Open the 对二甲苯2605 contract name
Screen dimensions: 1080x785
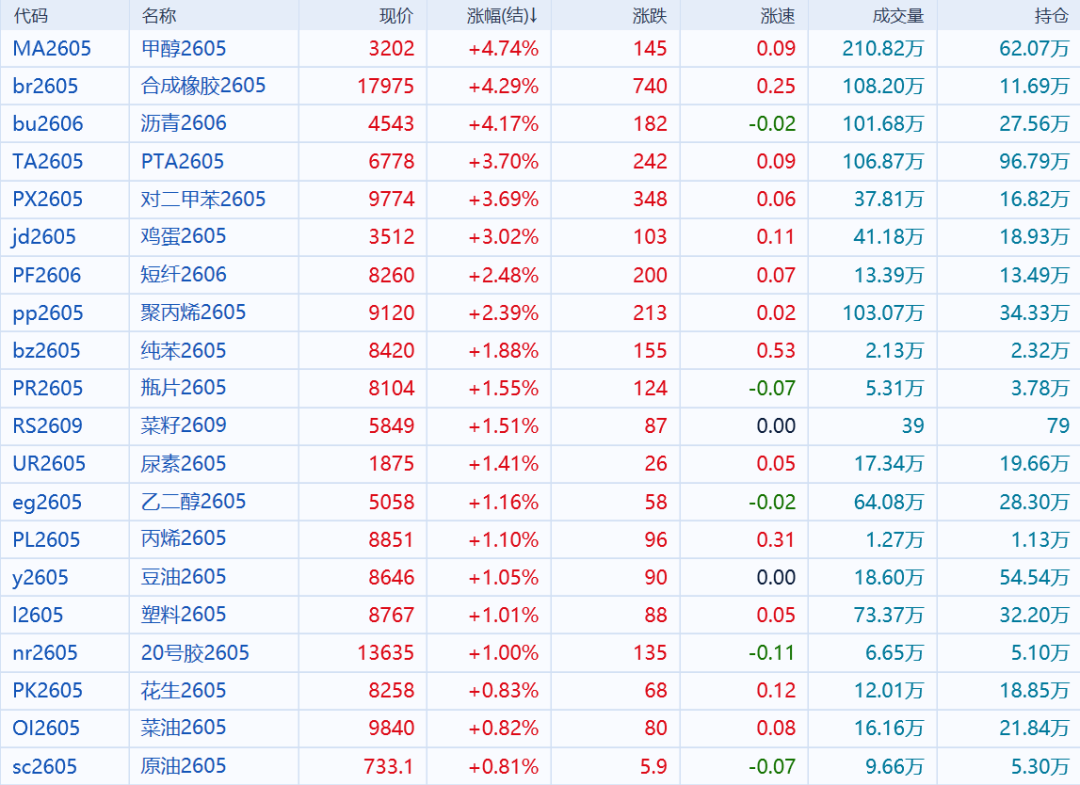tap(203, 199)
